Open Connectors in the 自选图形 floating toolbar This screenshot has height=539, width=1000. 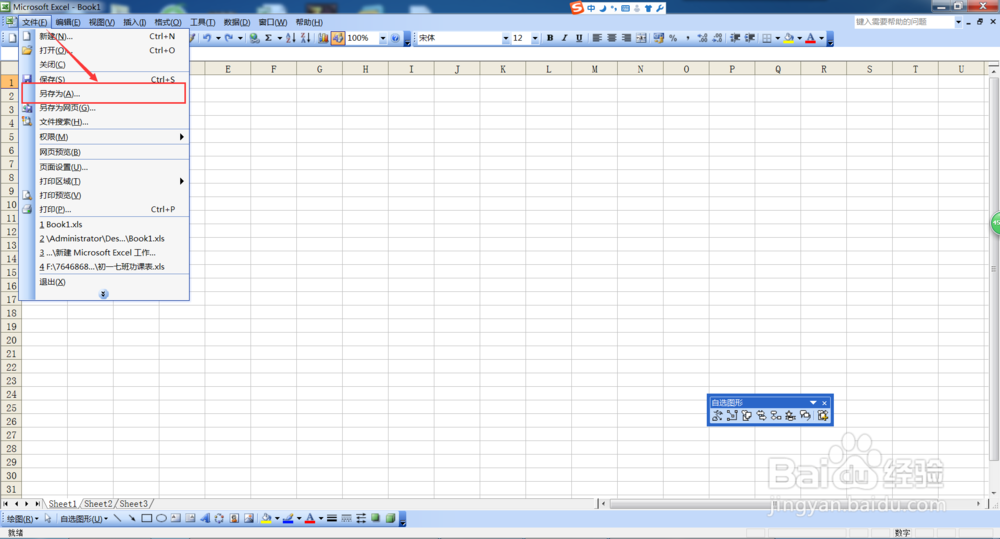(732, 415)
